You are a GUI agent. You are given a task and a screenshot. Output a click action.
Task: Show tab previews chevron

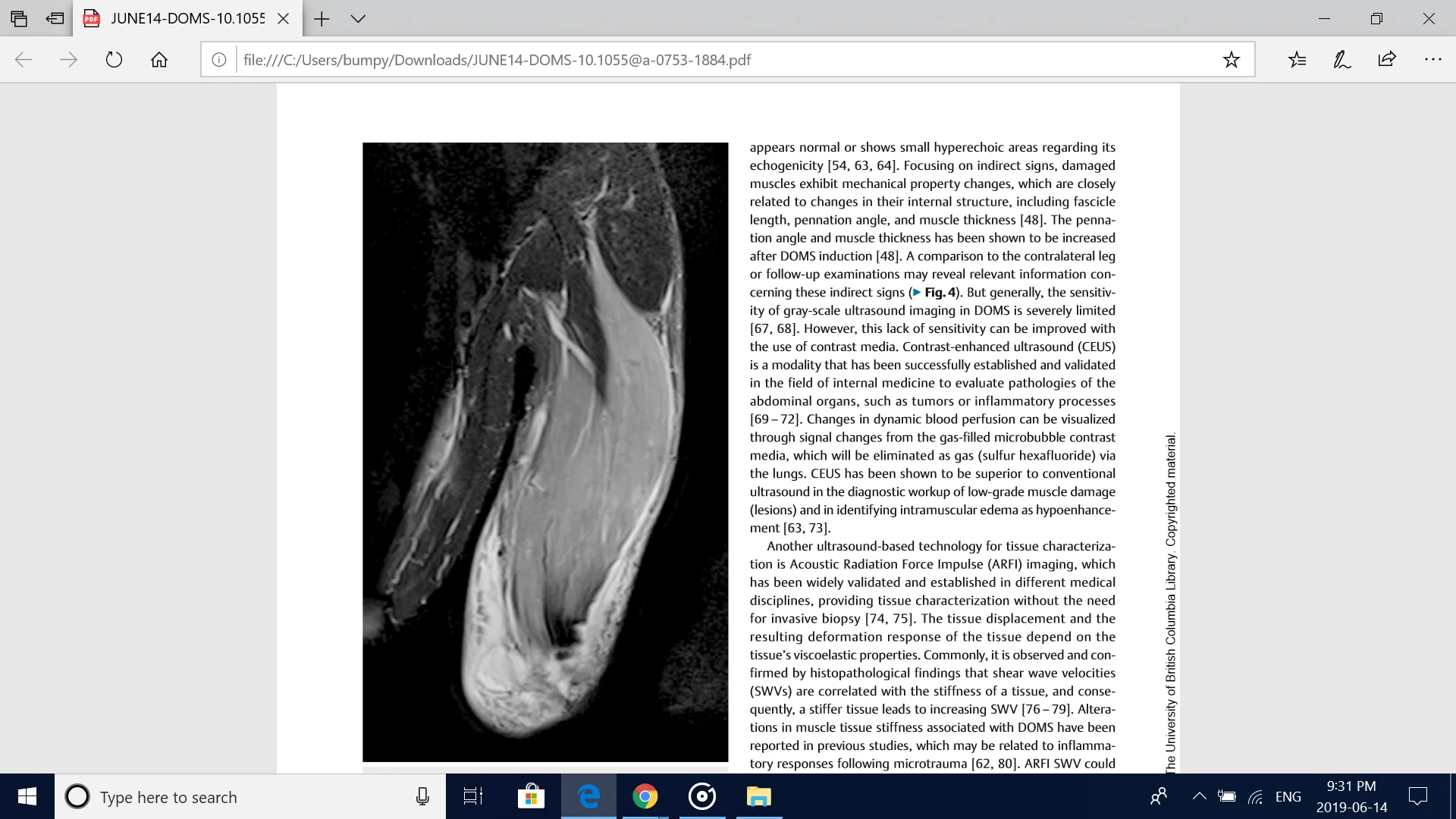[x=358, y=18]
